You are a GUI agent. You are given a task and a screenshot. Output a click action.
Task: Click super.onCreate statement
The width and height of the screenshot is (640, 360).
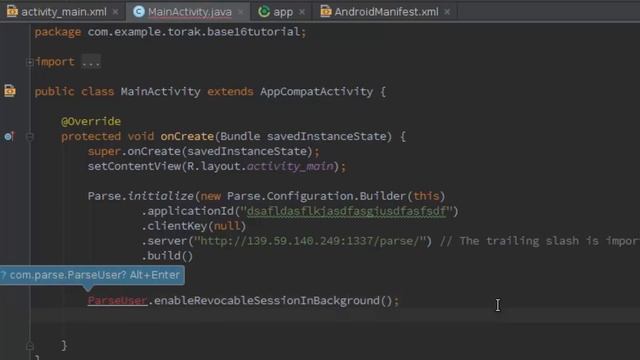[204, 151]
